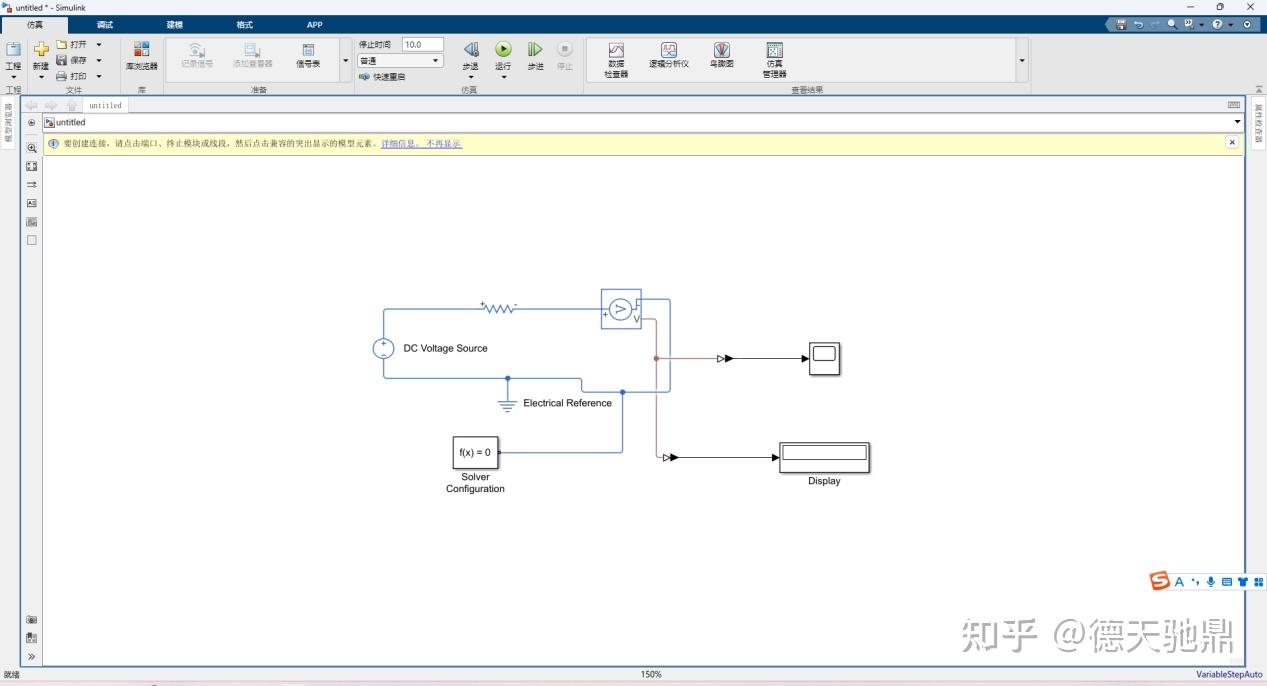
Task: Open the 仿真管理器 Simulation Manager
Action: [774, 60]
